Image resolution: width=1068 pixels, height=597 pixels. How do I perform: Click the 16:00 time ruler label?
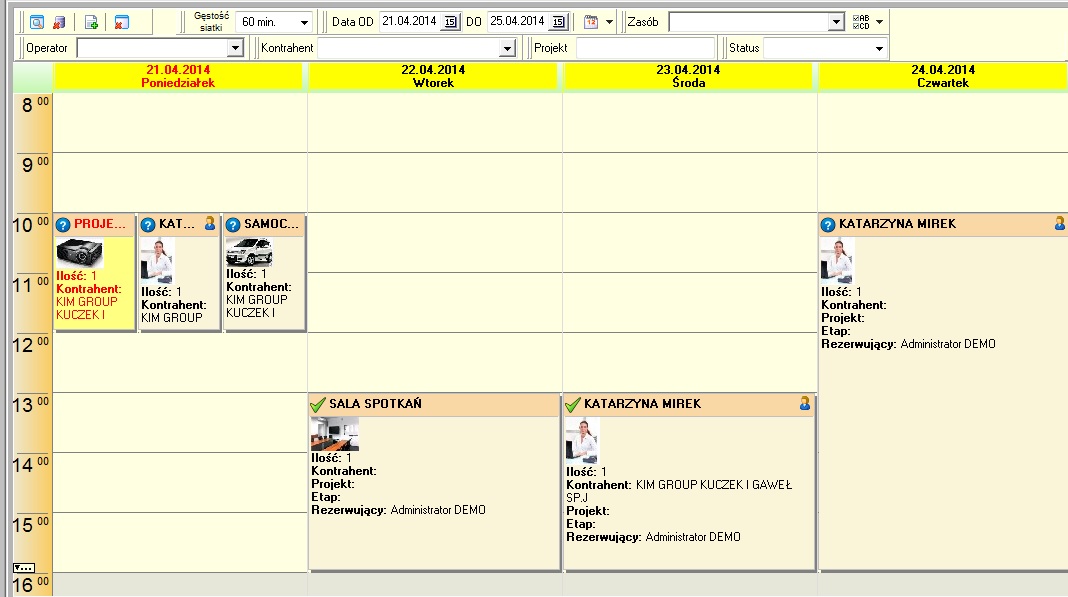(31, 585)
